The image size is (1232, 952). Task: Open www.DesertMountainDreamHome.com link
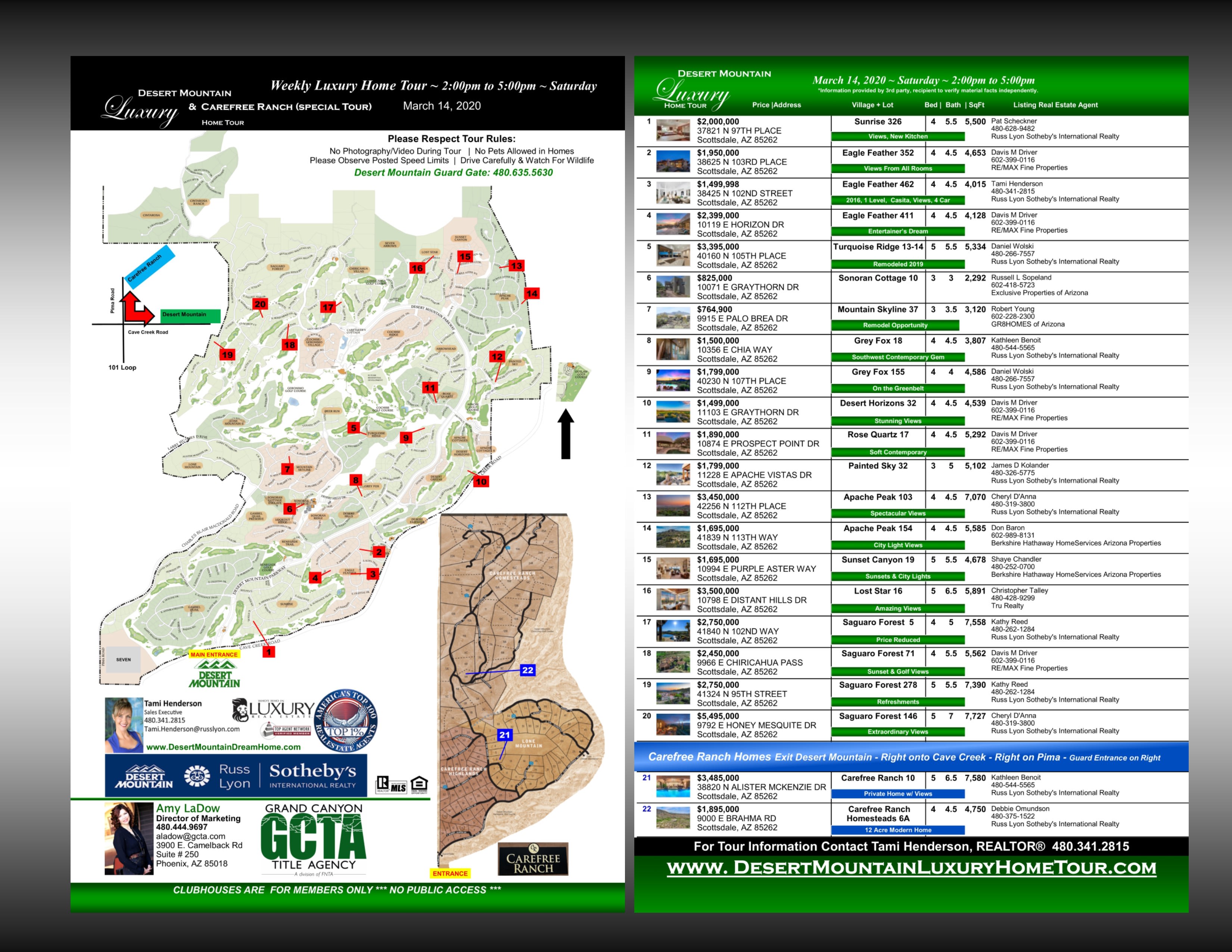coord(223,747)
